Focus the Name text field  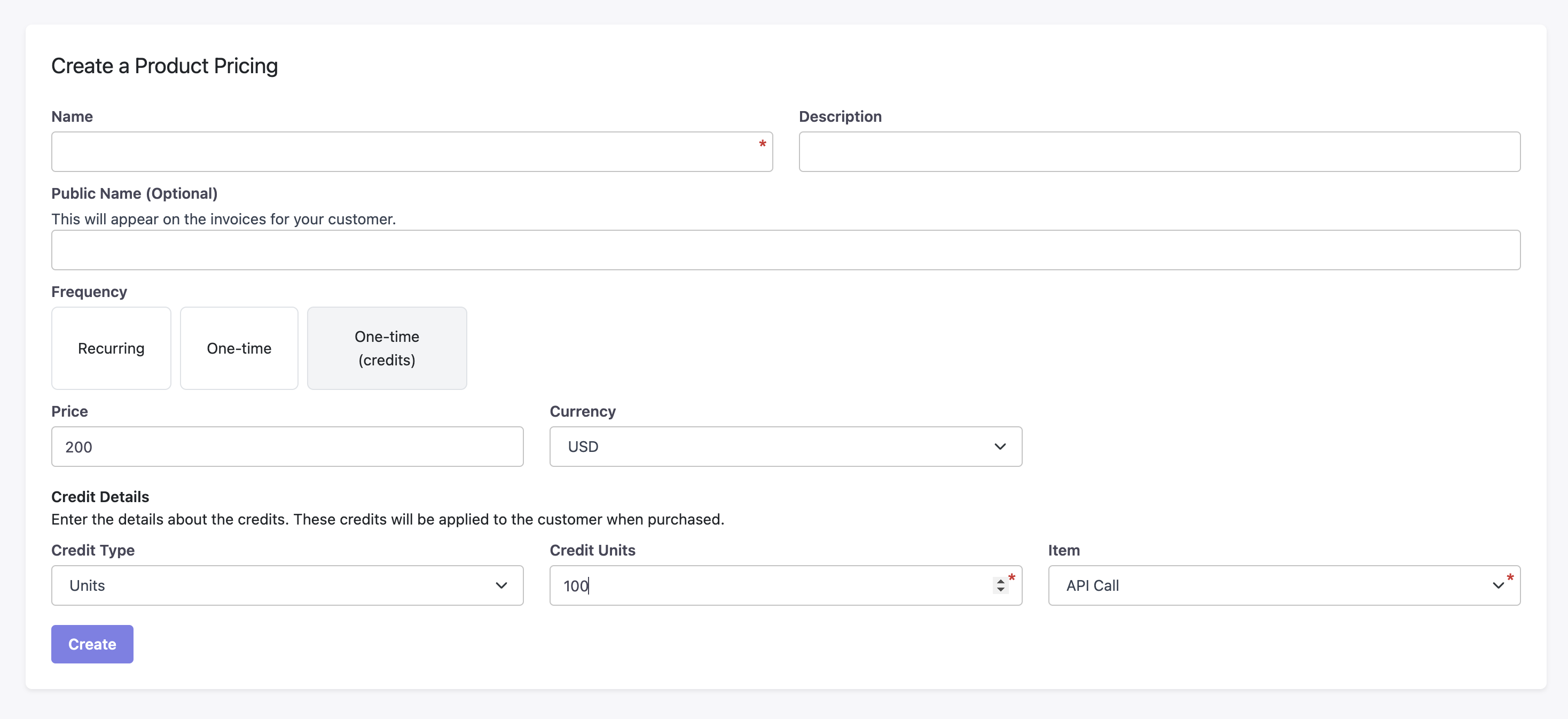click(402, 152)
